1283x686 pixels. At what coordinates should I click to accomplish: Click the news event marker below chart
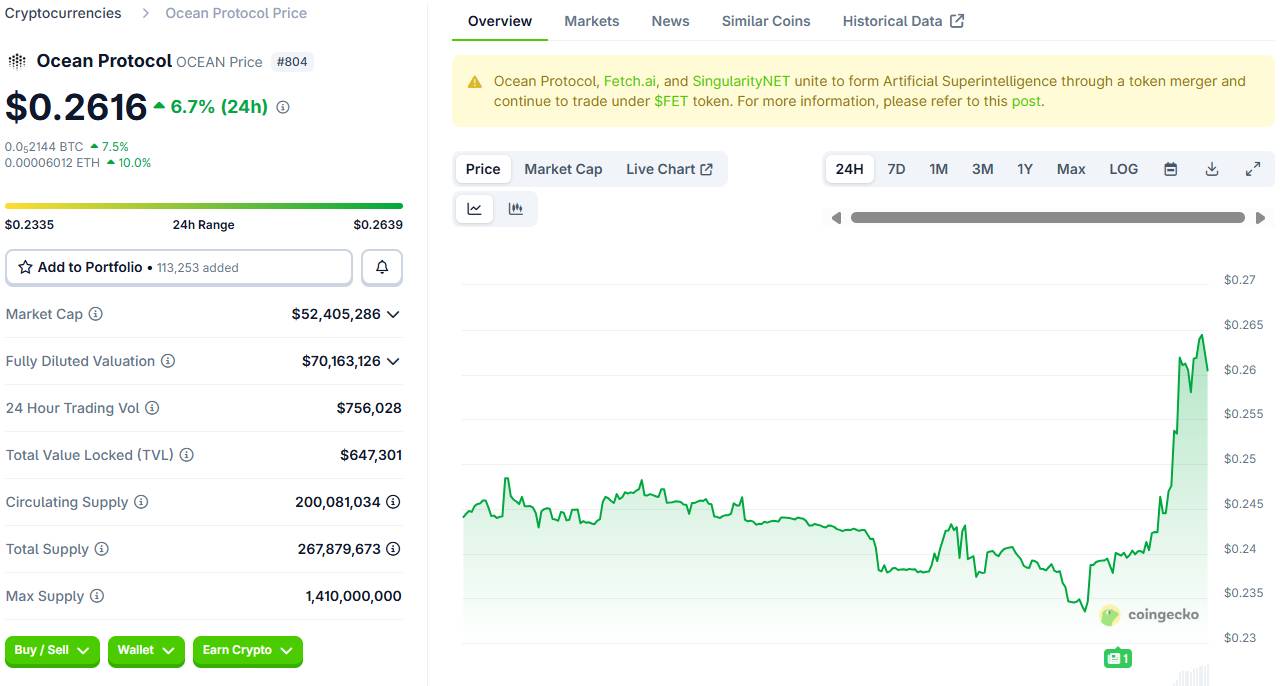pyautogui.click(x=1117, y=658)
